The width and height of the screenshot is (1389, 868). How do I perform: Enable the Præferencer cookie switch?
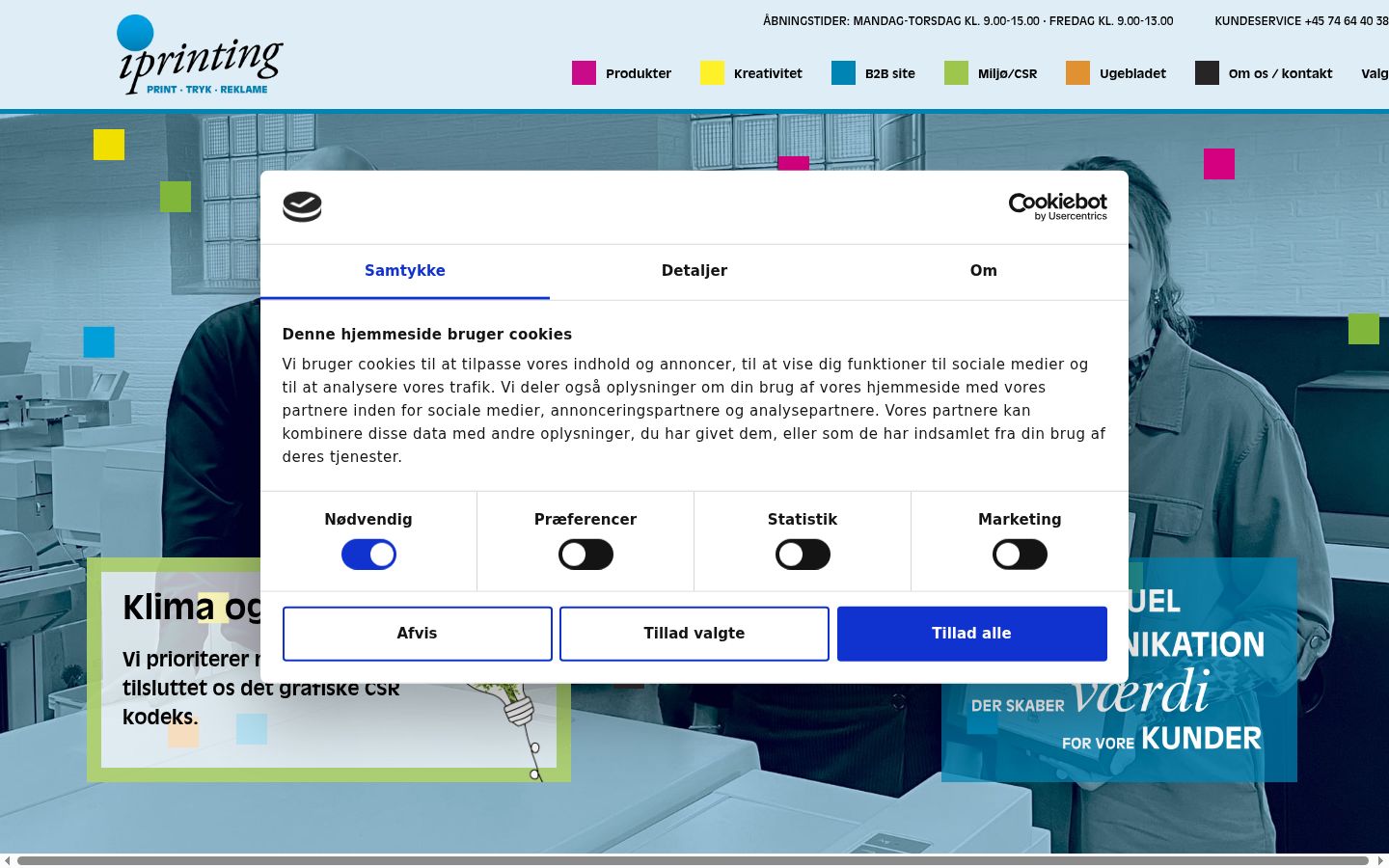(586, 555)
